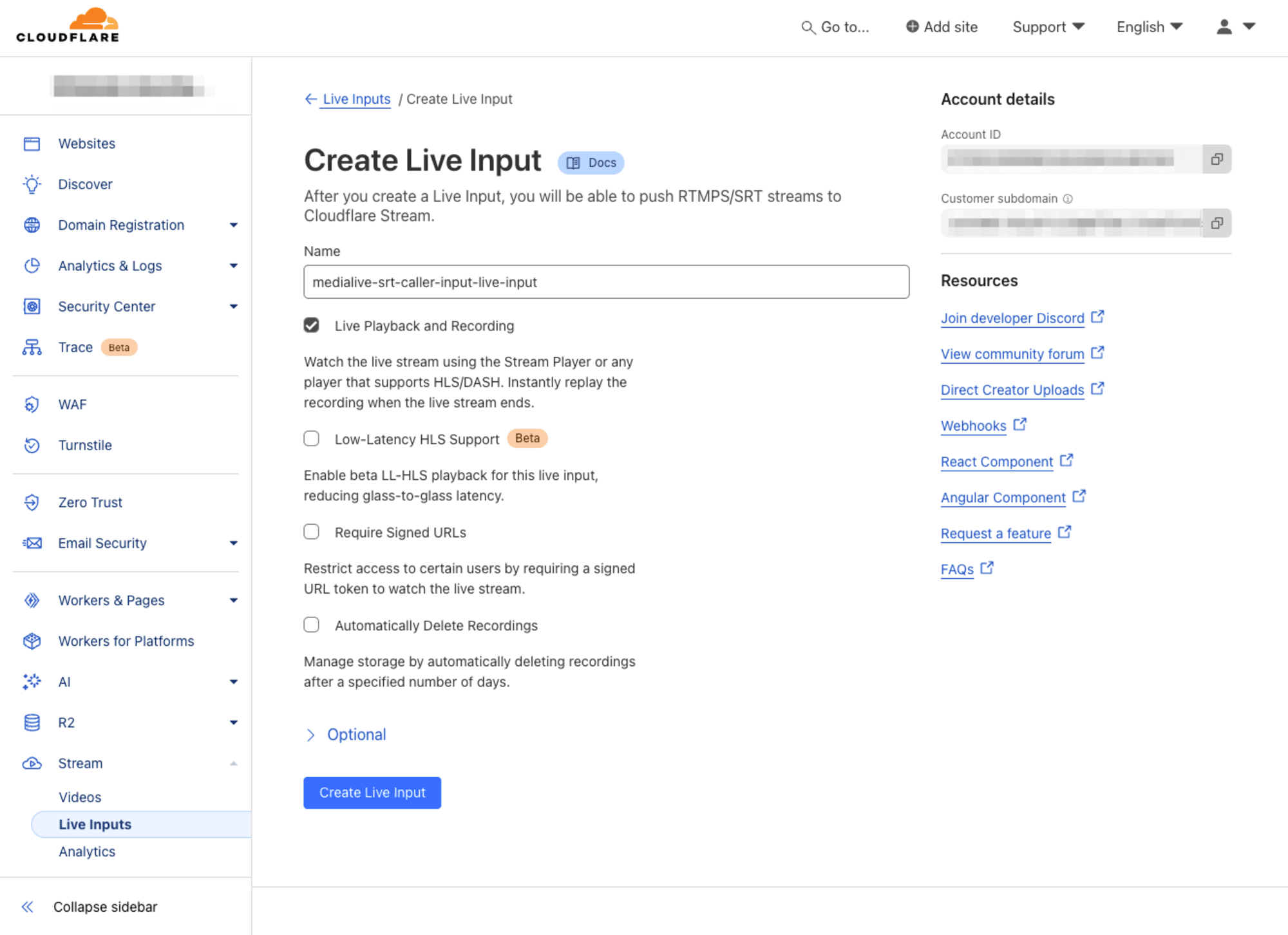Click the R2 database icon
1288x935 pixels.
(32, 722)
